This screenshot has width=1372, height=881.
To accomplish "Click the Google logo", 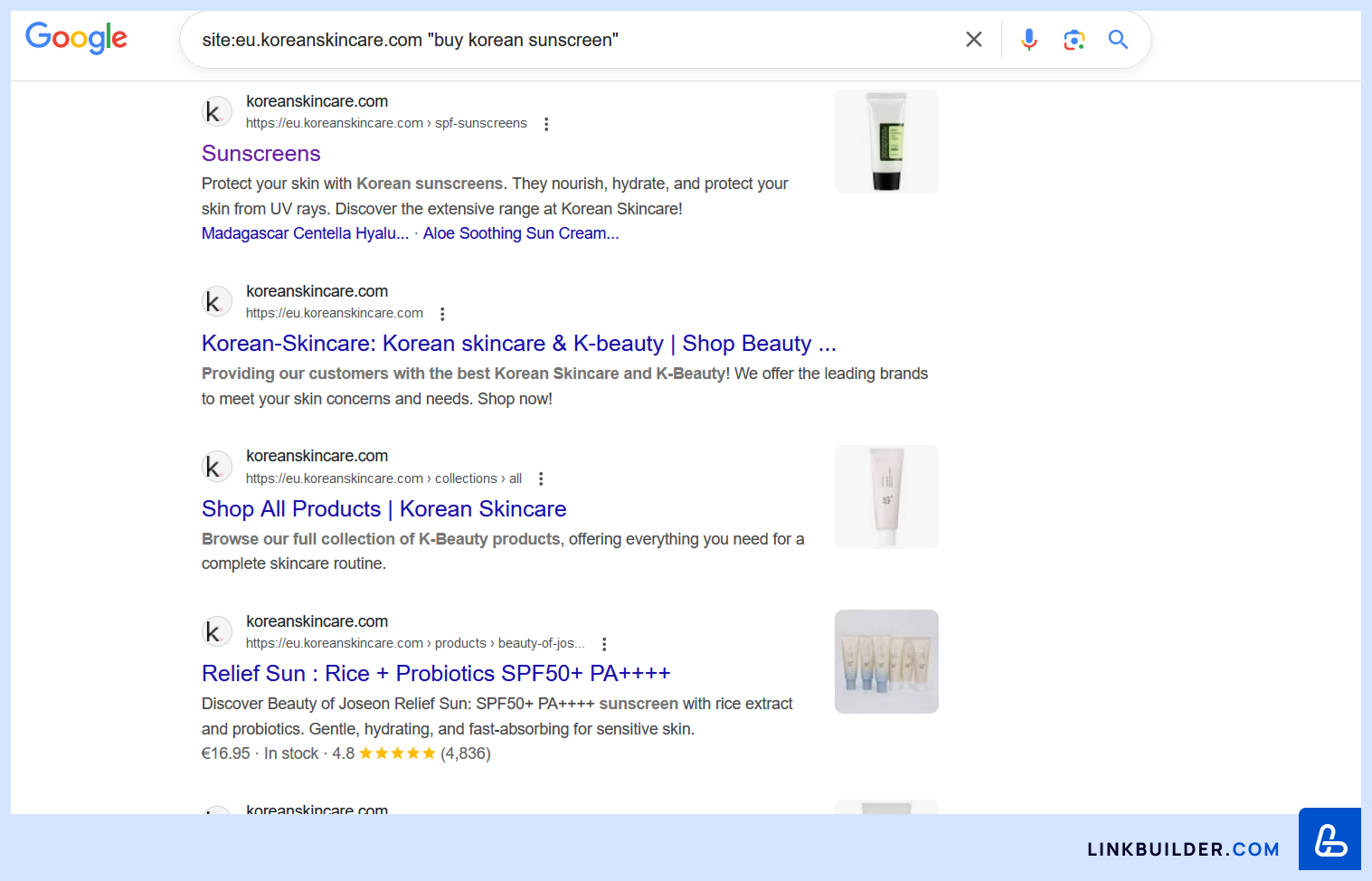I will coord(77,38).
